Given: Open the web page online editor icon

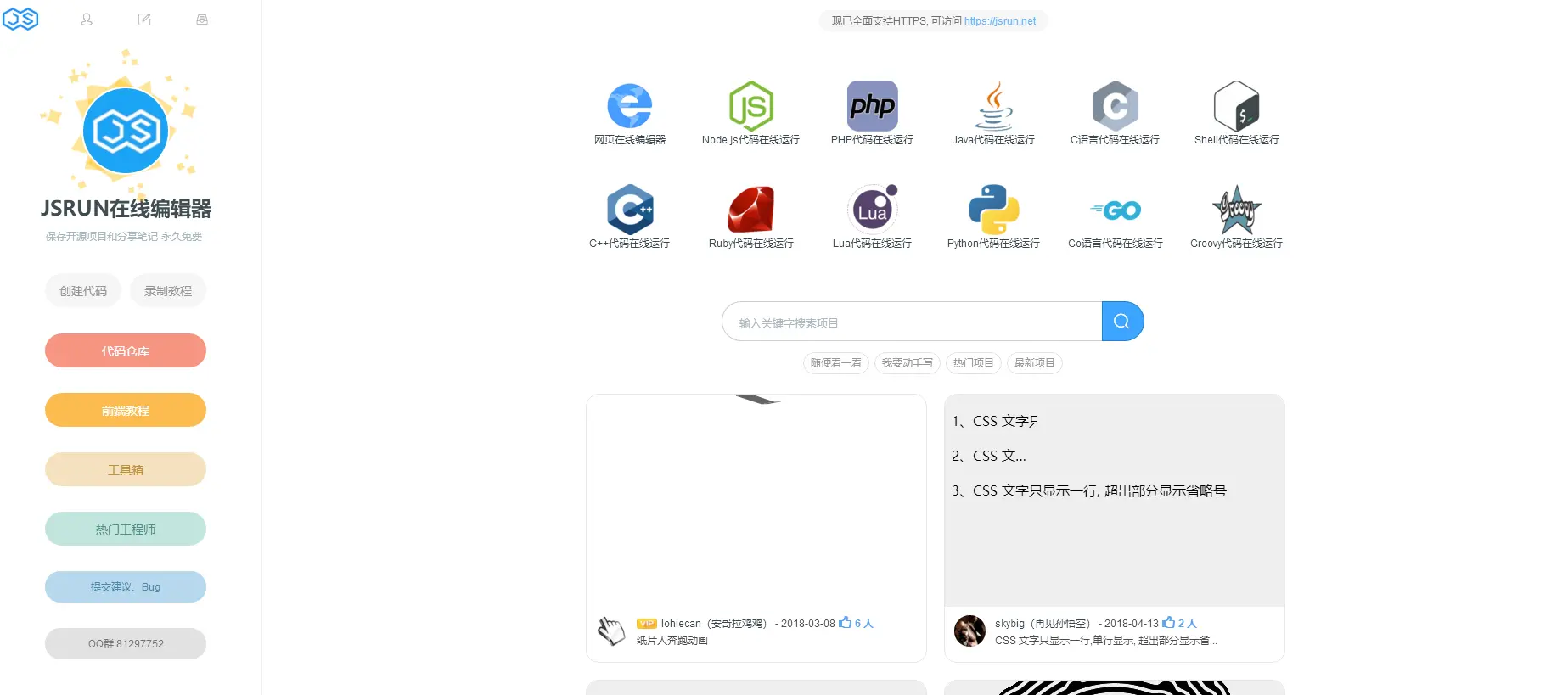Looking at the screenshot, I should pos(630,106).
